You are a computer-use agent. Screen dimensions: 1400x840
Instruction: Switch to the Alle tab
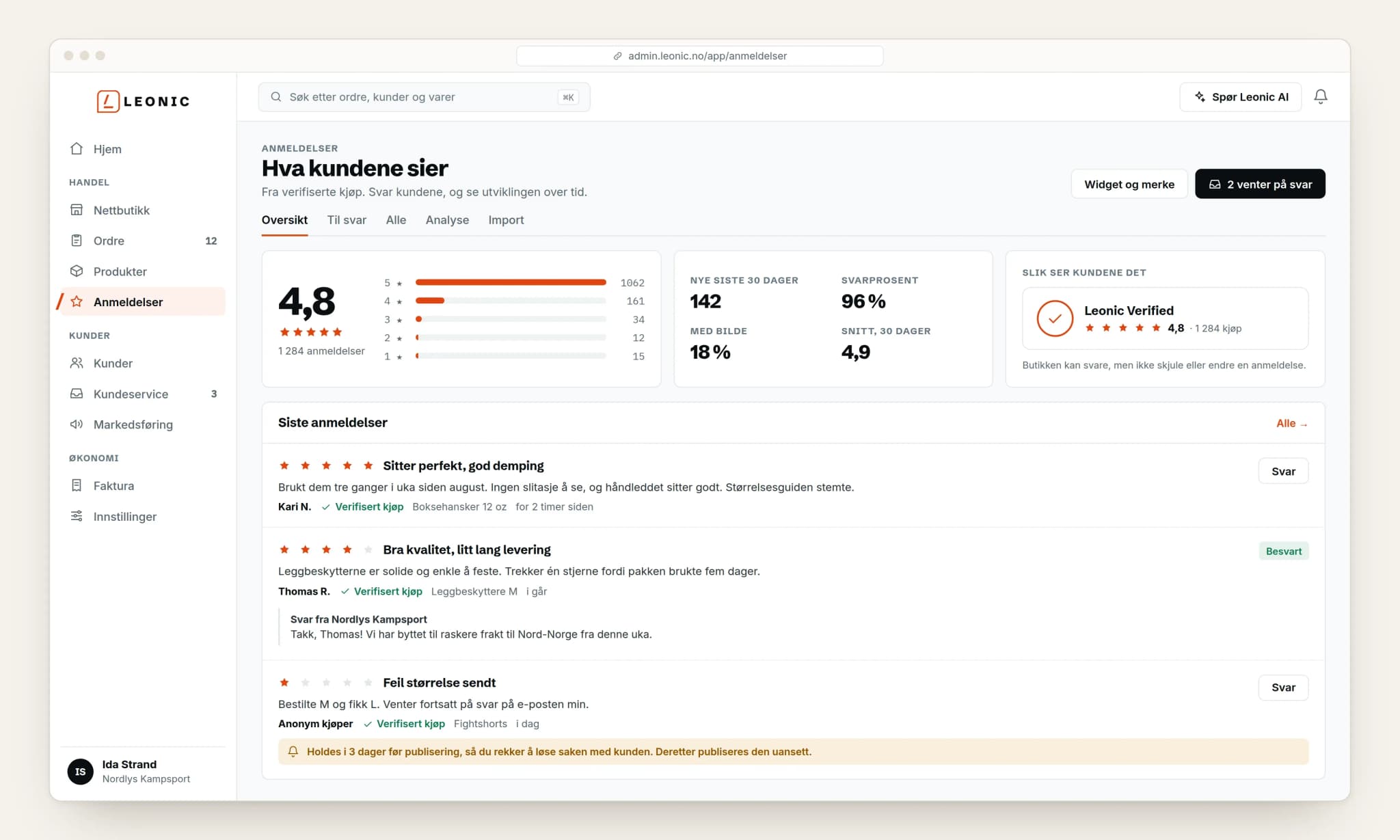click(396, 220)
